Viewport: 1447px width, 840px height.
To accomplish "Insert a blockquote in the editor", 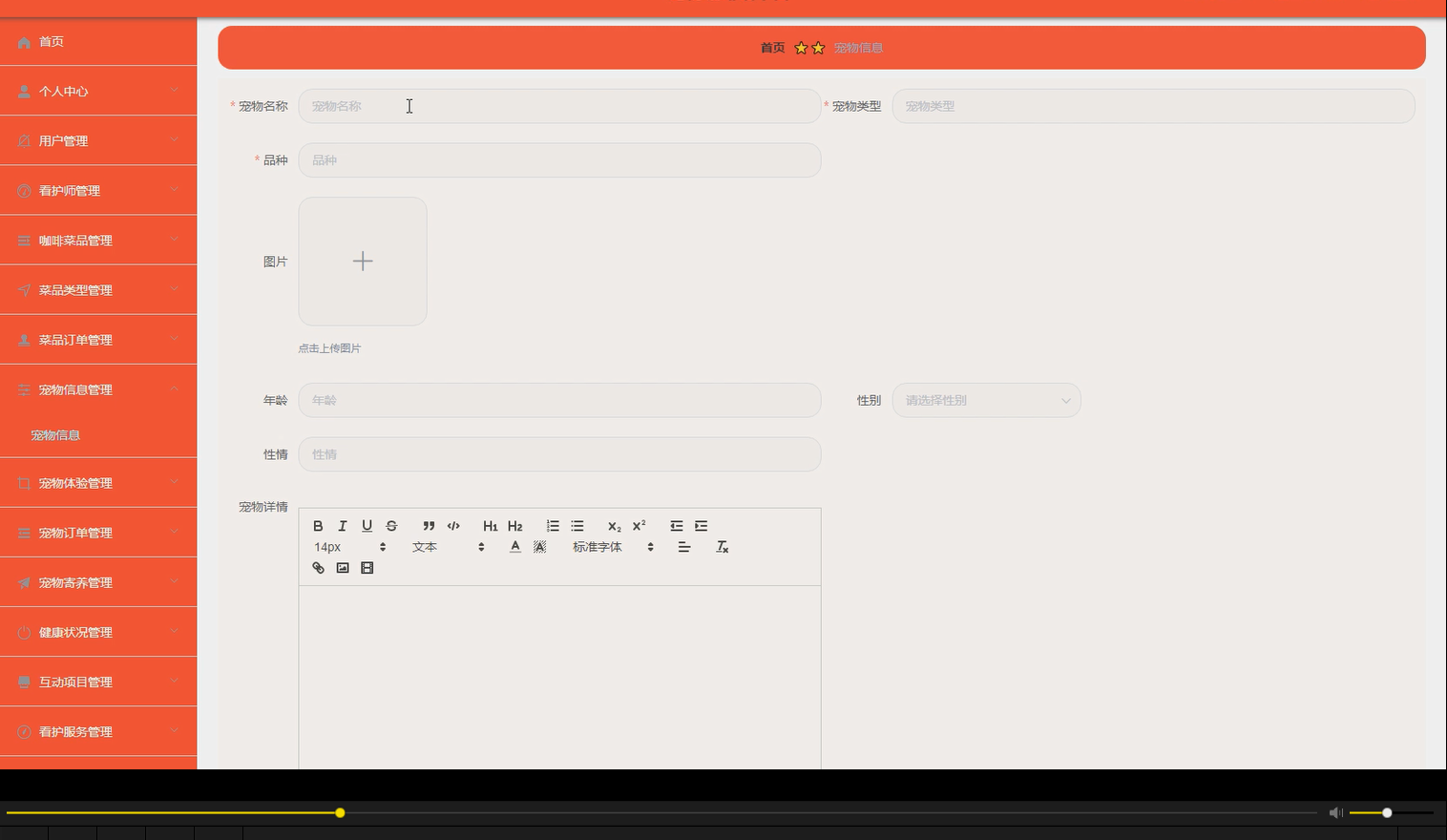I will 429,526.
